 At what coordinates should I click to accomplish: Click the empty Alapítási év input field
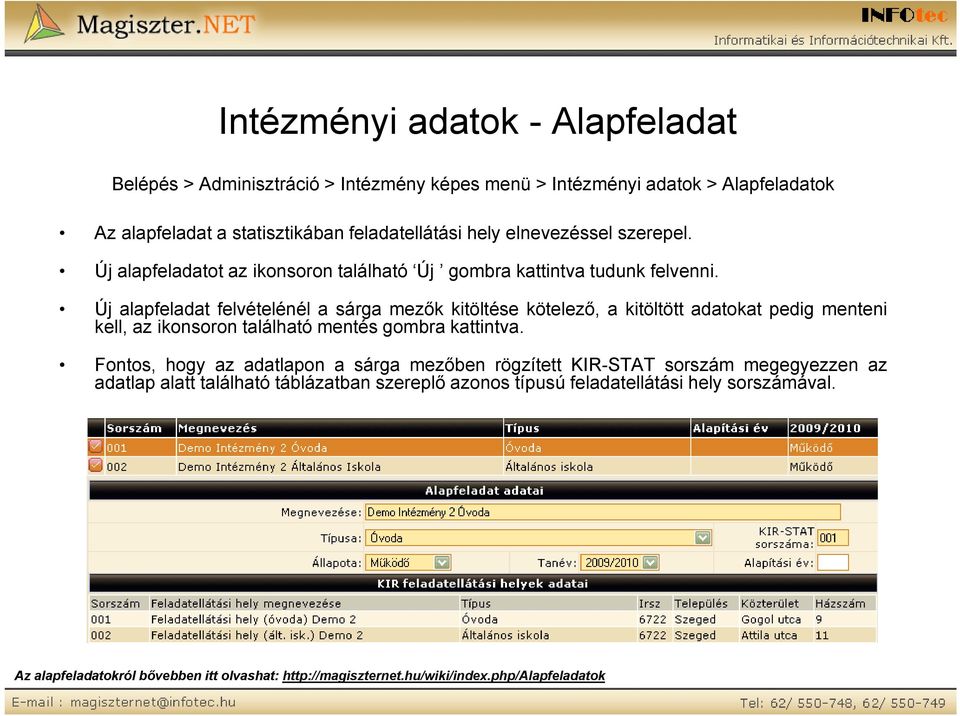pyautogui.click(x=833, y=562)
